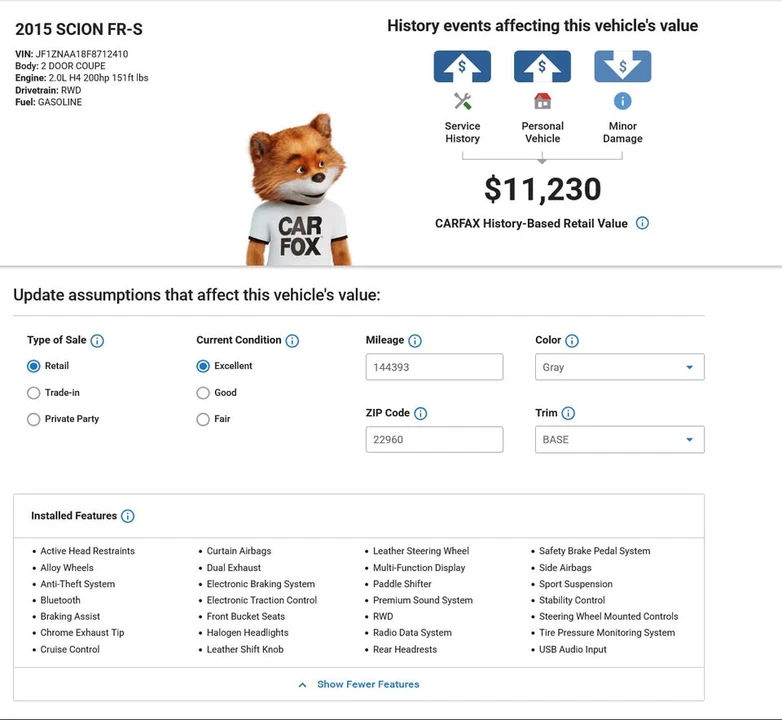
Task: Click the Safety Brake Pedal System feature
Action: (594, 551)
